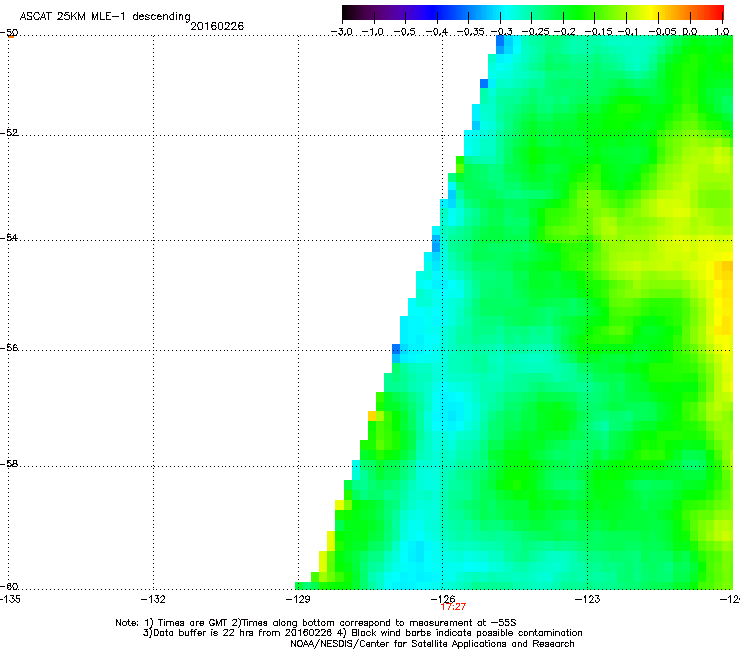Viewport: 740px width, 650px height.
Task: Click the NOAA/NESDIS credit line
Action: tap(432, 644)
